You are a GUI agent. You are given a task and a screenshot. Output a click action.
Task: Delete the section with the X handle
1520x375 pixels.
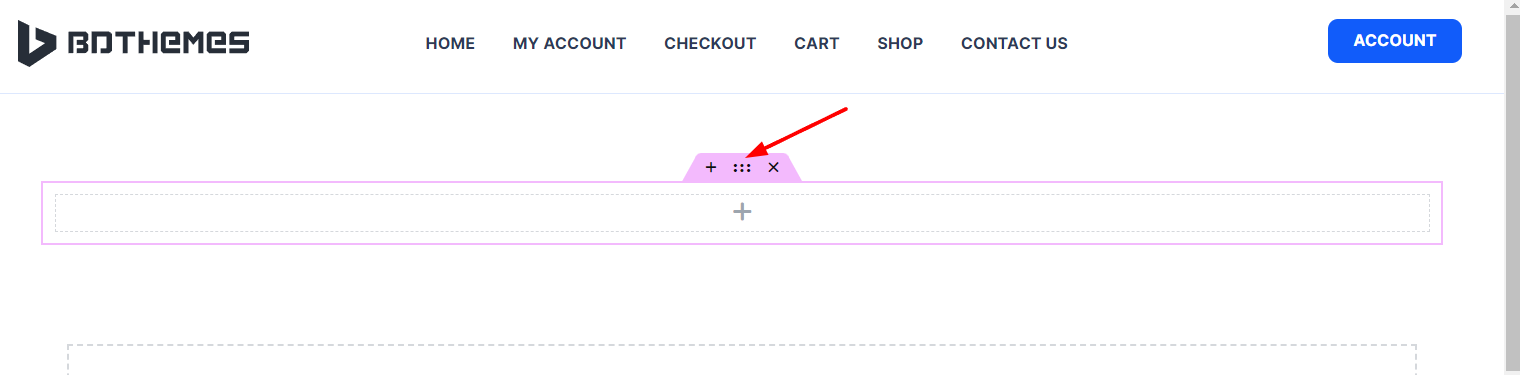pyautogui.click(x=773, y=167)
